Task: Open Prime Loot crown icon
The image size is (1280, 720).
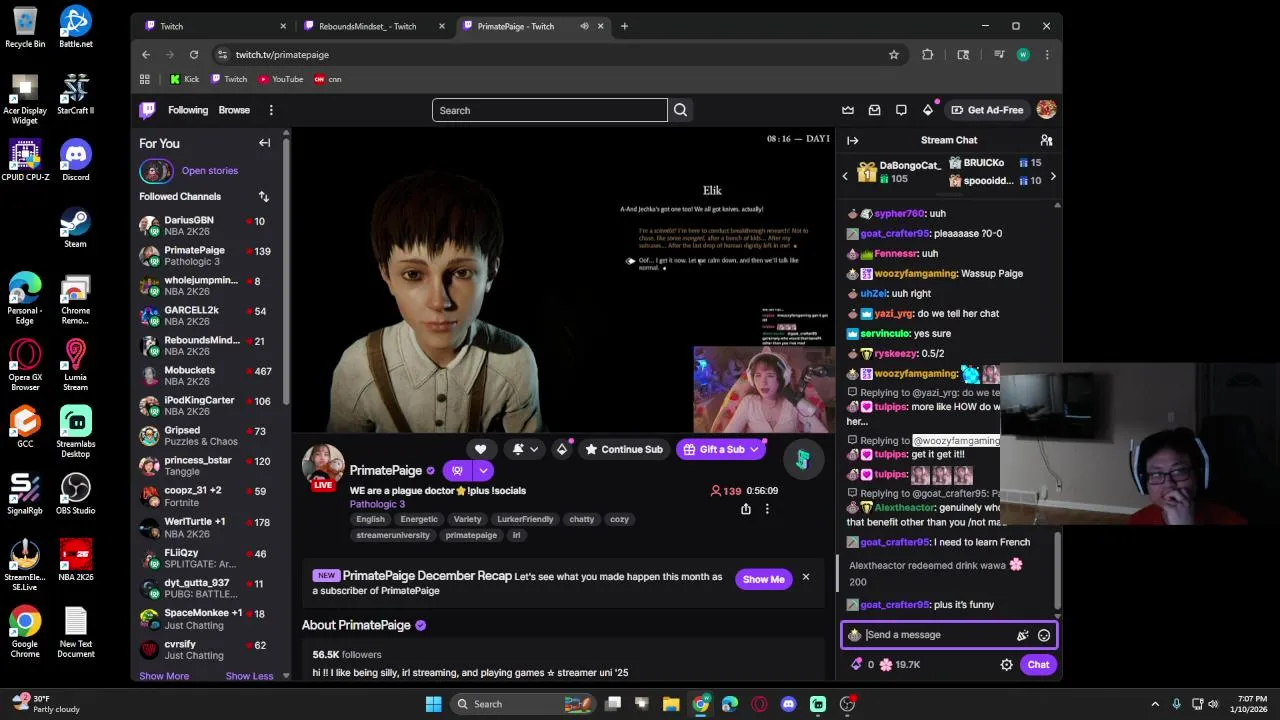Action: tap(848, 110)
